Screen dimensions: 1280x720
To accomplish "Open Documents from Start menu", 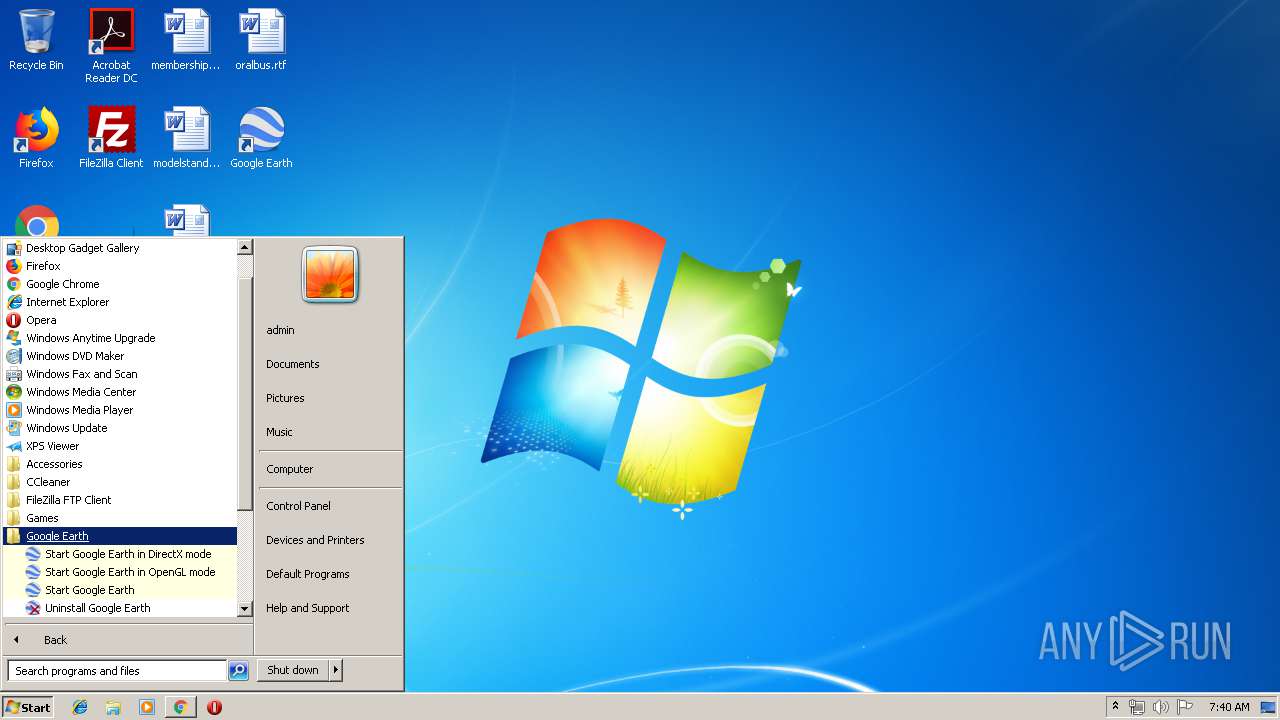I will coord(329,364).
